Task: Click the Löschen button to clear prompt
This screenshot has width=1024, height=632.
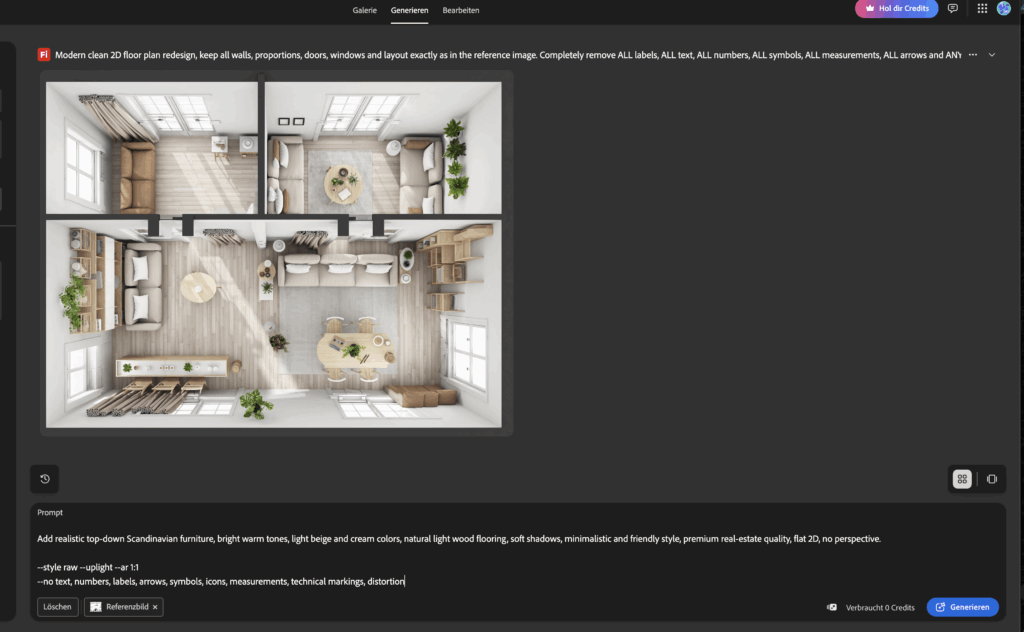Action: tap(58, 607)
